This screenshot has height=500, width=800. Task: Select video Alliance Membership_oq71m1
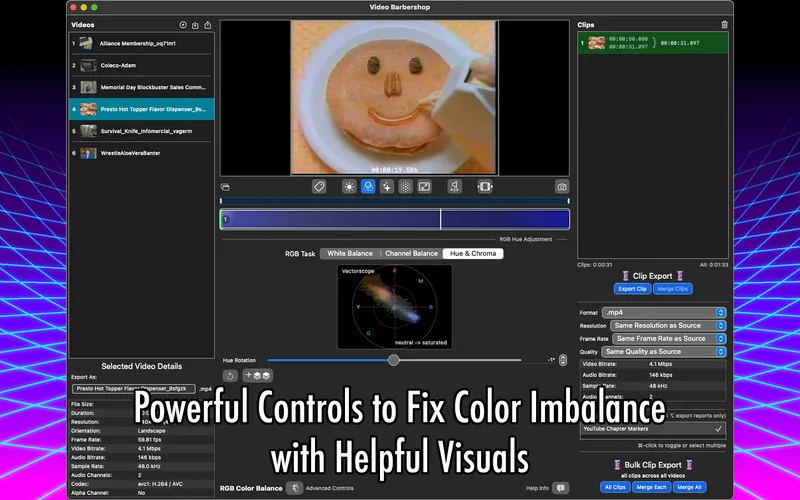[x=141, y=43]
